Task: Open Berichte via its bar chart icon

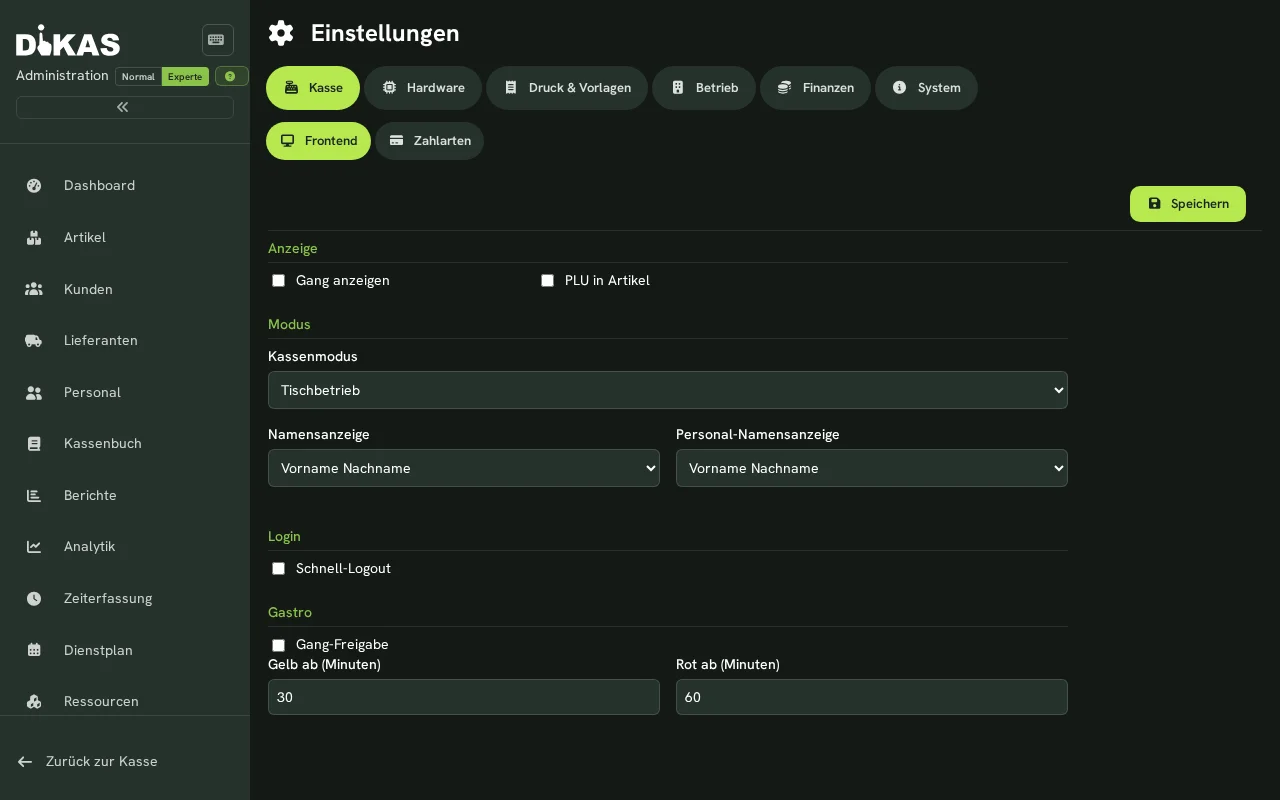Action: tap(34, 495)
